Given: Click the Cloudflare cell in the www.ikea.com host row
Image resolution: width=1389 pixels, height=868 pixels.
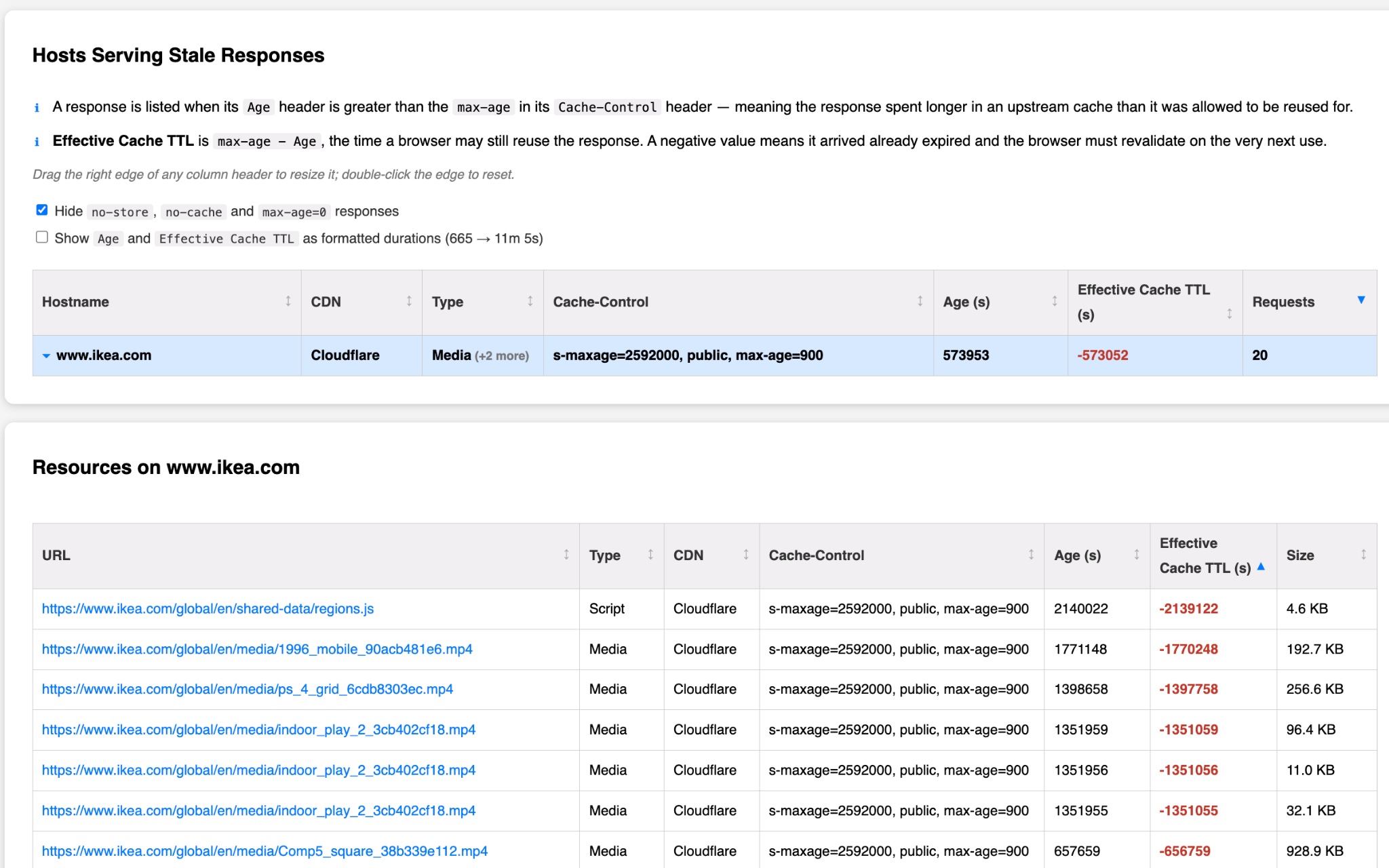Looking at the screenshot, I should click(x=361, y=355).
